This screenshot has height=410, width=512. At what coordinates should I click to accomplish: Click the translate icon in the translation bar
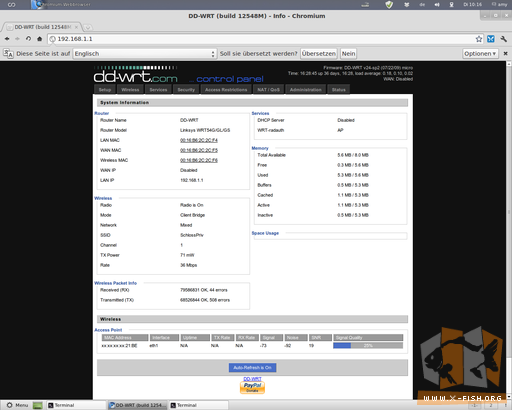coord(8,54)
